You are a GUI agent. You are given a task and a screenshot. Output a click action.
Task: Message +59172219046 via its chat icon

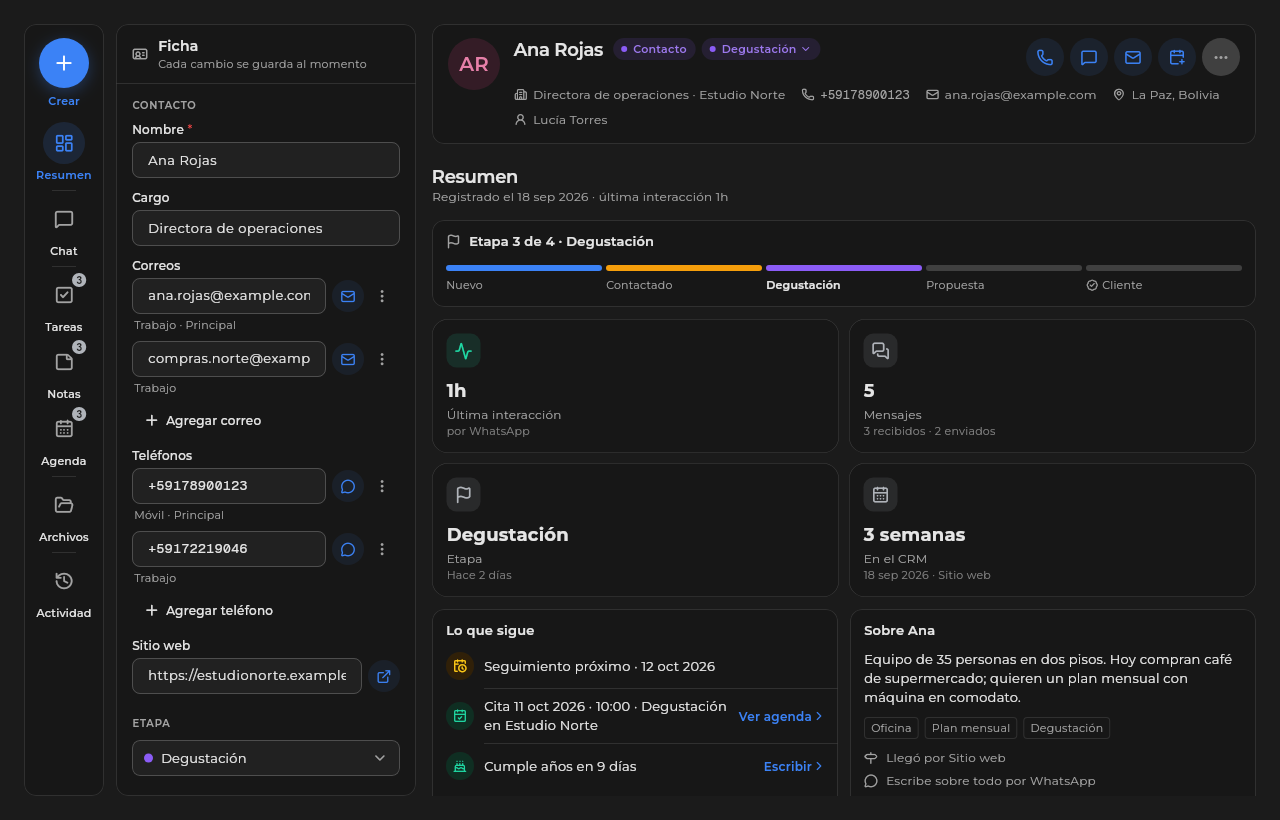(x=348, y=549)
